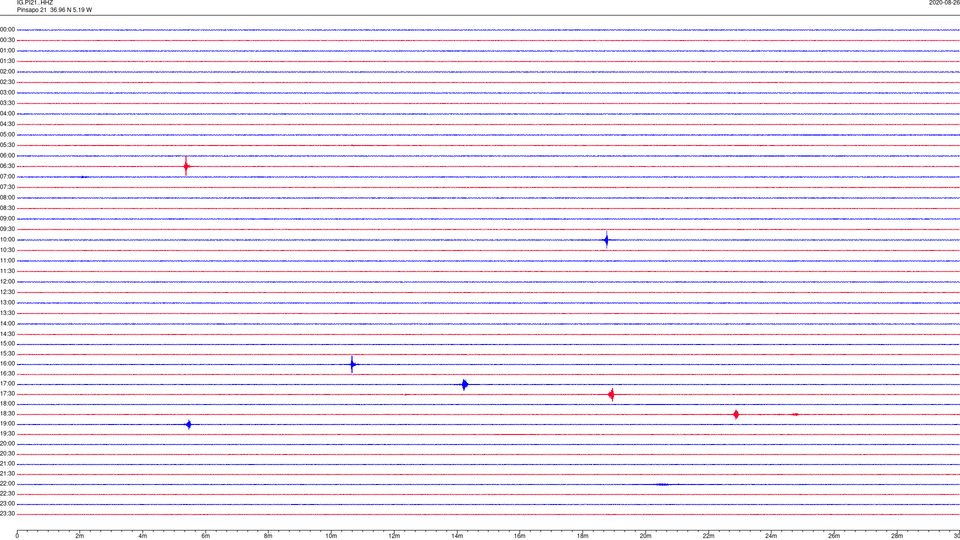
Task: Click the faint blue signal on 22:00 trace
Action: (663, 484)
